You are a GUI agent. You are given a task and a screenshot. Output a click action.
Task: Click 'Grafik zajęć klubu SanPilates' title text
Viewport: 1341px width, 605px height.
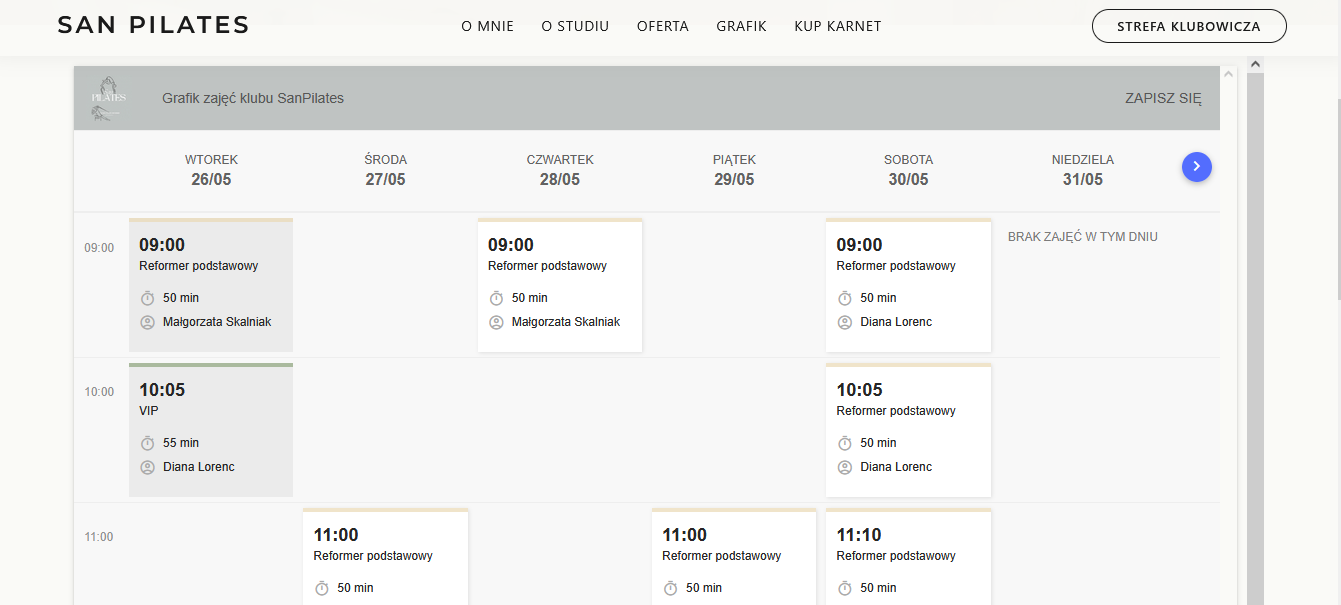pos(253,98)
